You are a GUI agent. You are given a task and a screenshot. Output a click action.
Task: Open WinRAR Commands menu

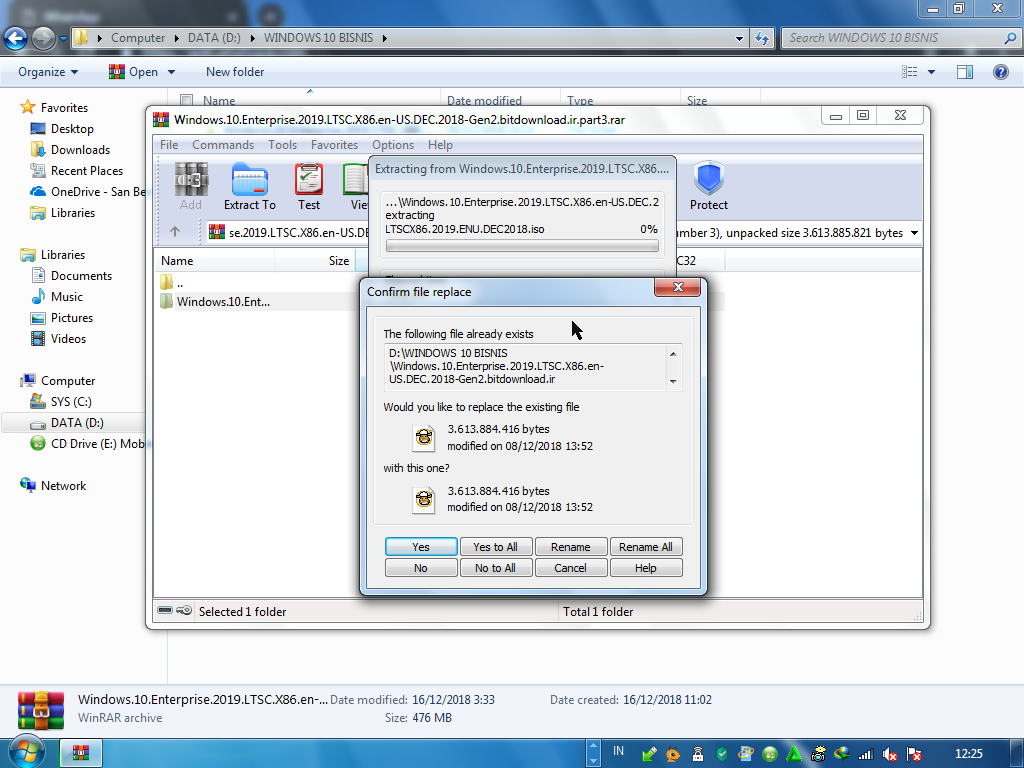223,145
